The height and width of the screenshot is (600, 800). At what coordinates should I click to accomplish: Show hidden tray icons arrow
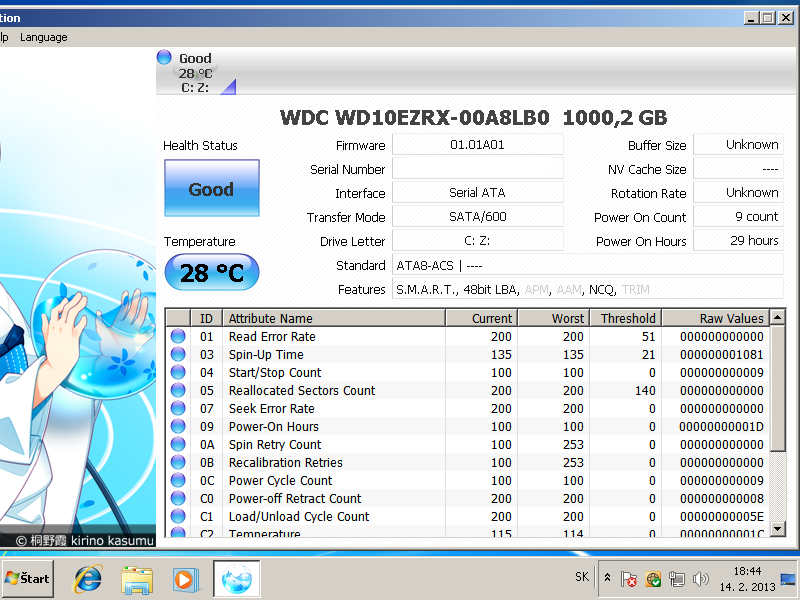[607, 578]
